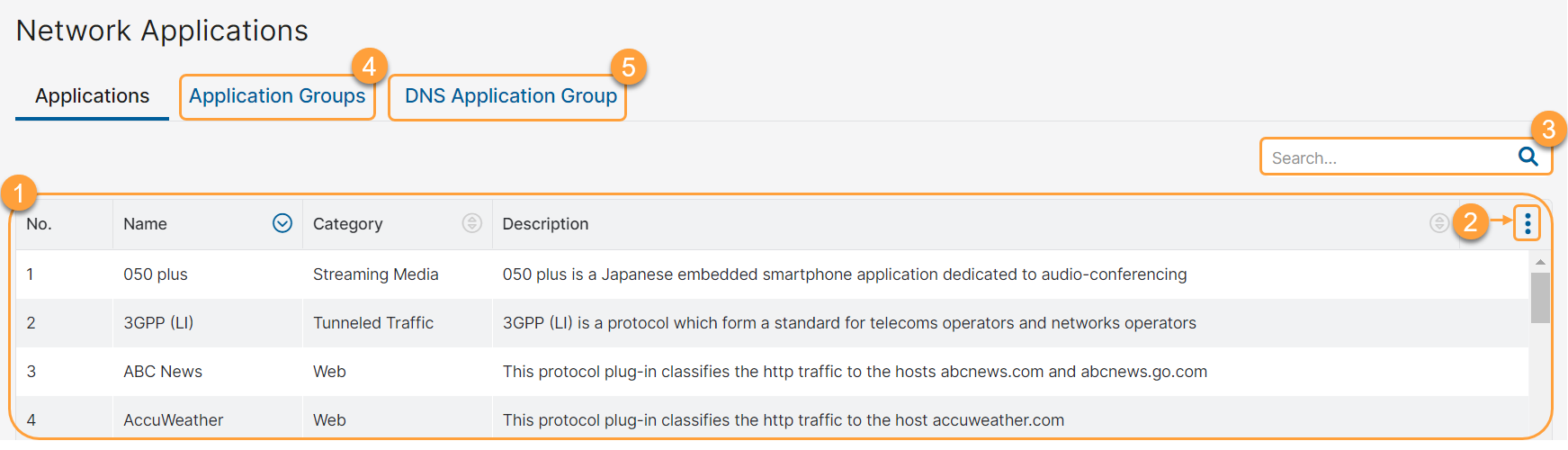1568x450 pixels.
Task: Choose the AccuWeather application row
Action: (x=174, y=419)
